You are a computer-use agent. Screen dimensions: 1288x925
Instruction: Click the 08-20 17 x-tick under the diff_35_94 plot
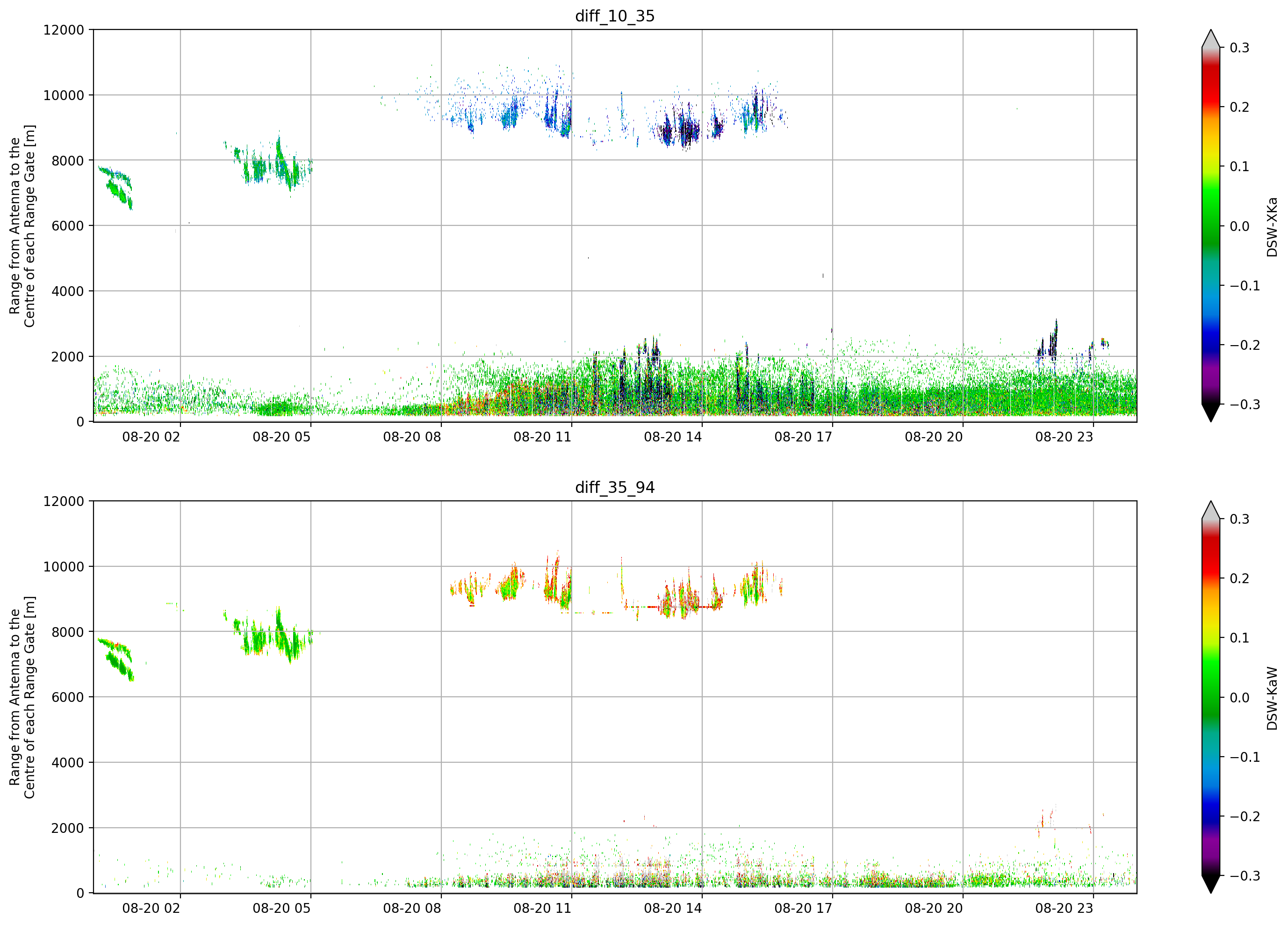(x=804, y=909)
